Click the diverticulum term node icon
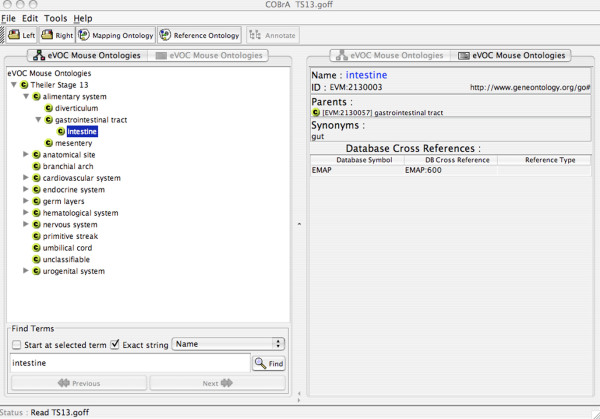This screenshot has width=600, height=419. (49, 108)
